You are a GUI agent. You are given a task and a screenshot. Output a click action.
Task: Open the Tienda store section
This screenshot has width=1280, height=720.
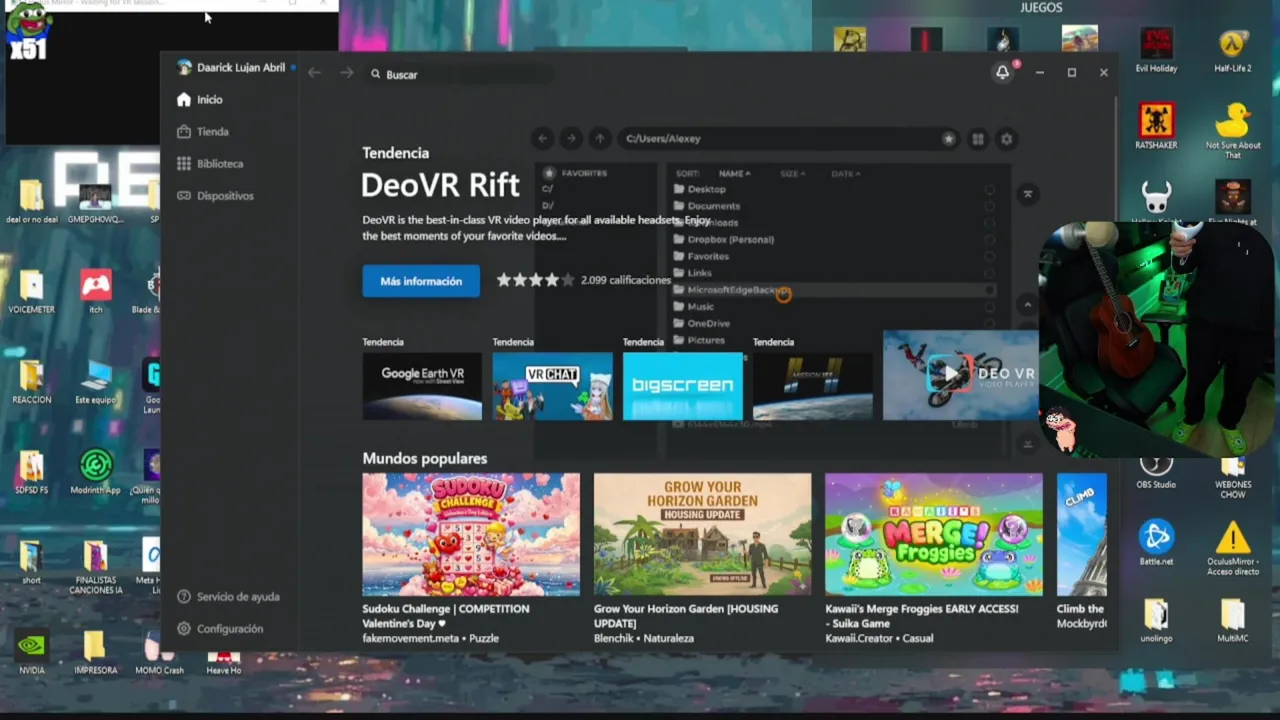(x=203, y=132)
